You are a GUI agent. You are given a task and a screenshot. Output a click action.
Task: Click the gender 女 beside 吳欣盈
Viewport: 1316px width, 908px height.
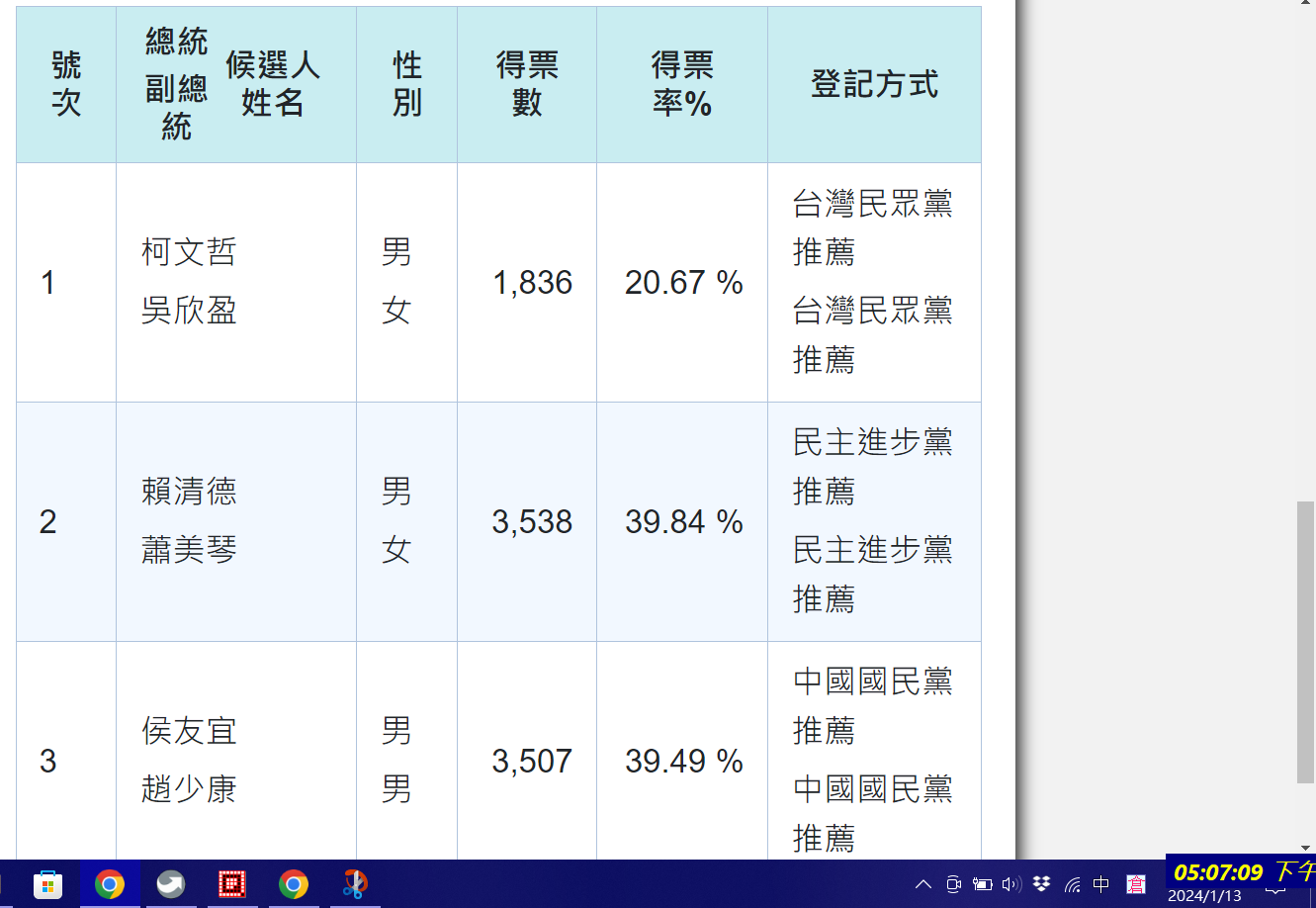(396, 312)
